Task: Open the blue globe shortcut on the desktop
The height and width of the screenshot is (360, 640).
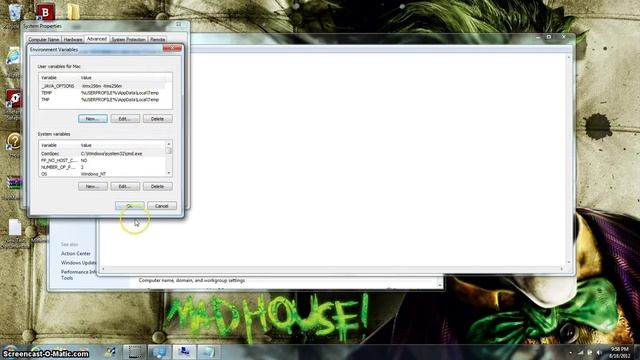Action: coord(13,56)
